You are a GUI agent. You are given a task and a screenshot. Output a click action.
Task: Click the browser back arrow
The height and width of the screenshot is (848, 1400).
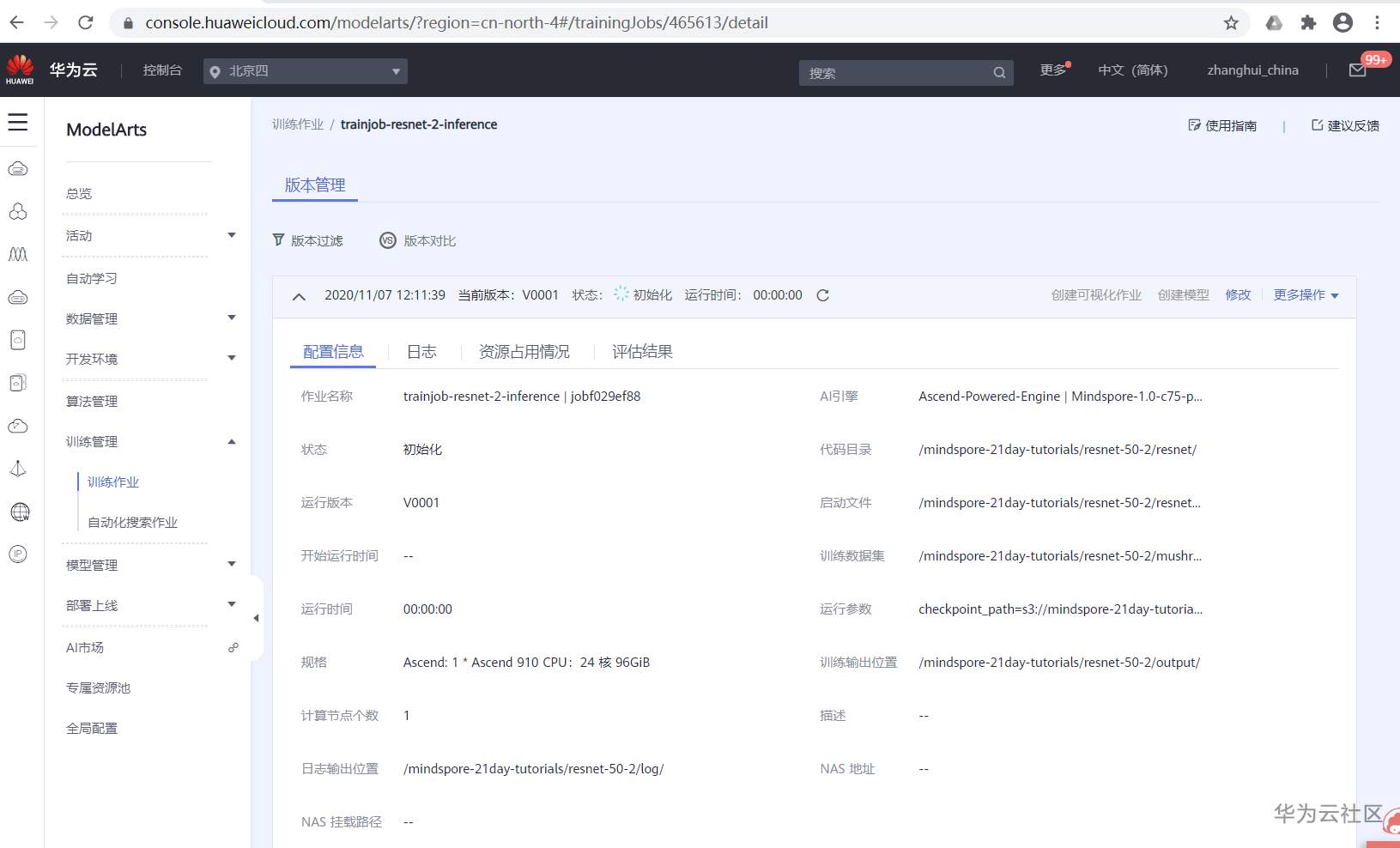(x=17, y=22)
